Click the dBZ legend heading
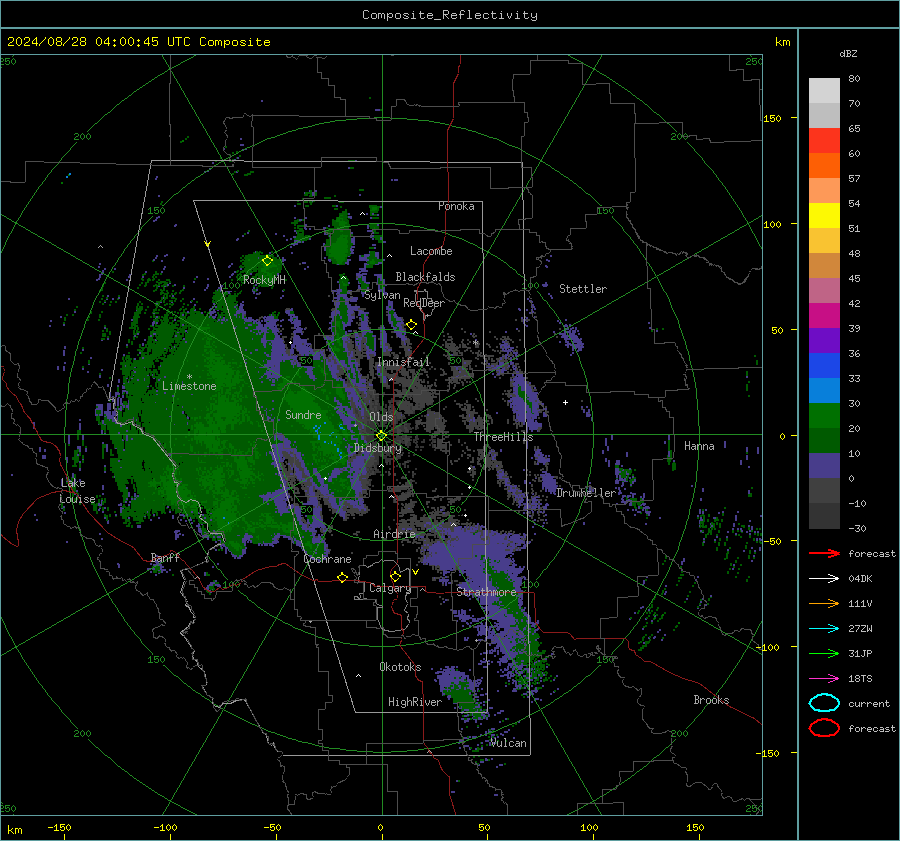The image size is (900, 841). click(x=848, y=53)
